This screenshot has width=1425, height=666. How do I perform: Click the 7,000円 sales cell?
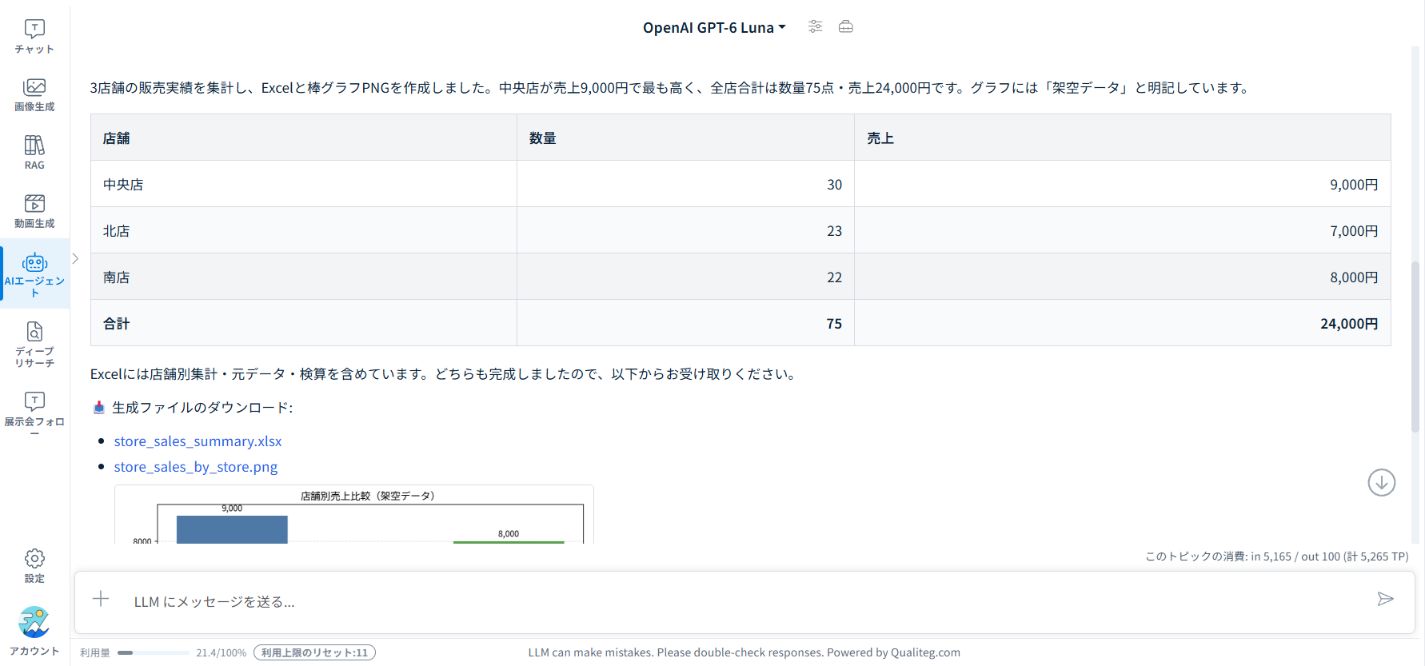pyautogui.click(x=1122, y=231)
